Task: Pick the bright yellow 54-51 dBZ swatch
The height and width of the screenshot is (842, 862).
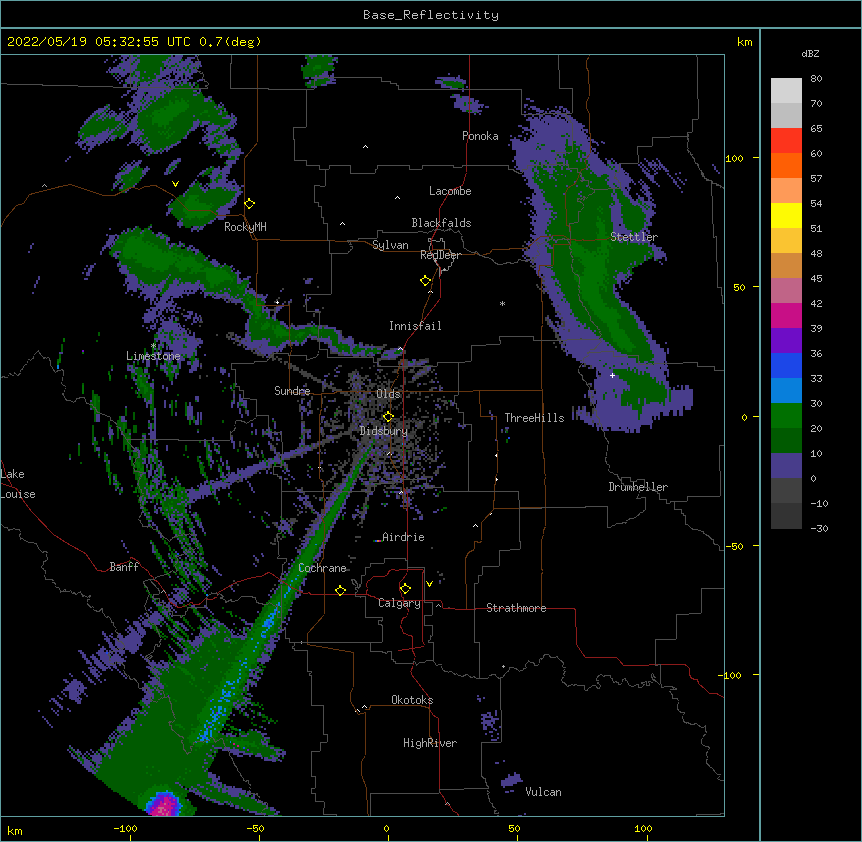Action: tap(786, 215)
